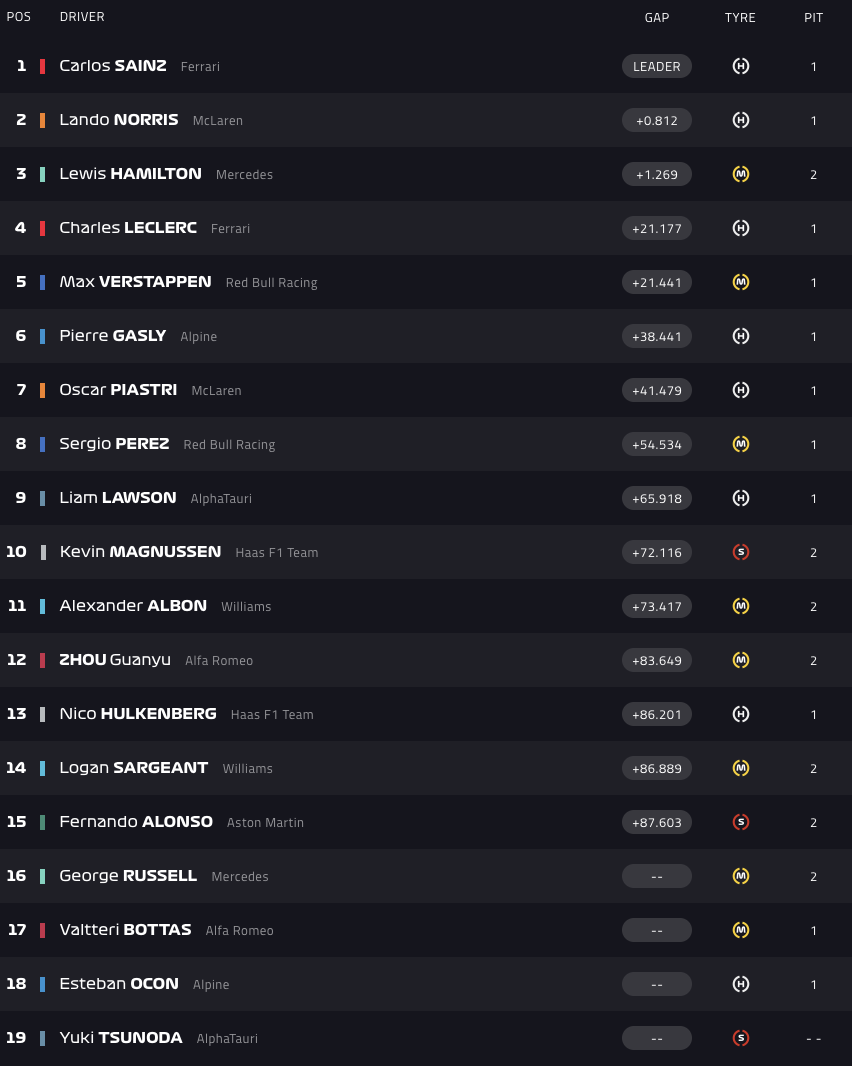Screen dimensions: 852x1066
Task: Select George Russell's row name
Action: pos(128,876)
